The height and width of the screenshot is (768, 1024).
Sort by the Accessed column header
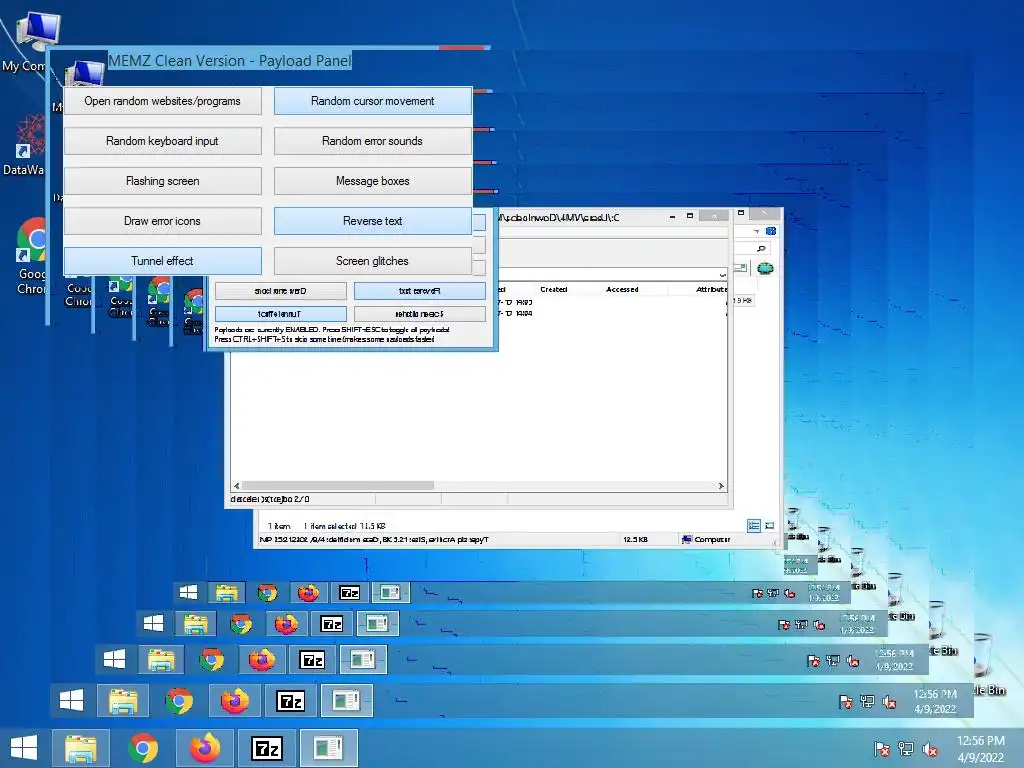(x=622, y=289)
